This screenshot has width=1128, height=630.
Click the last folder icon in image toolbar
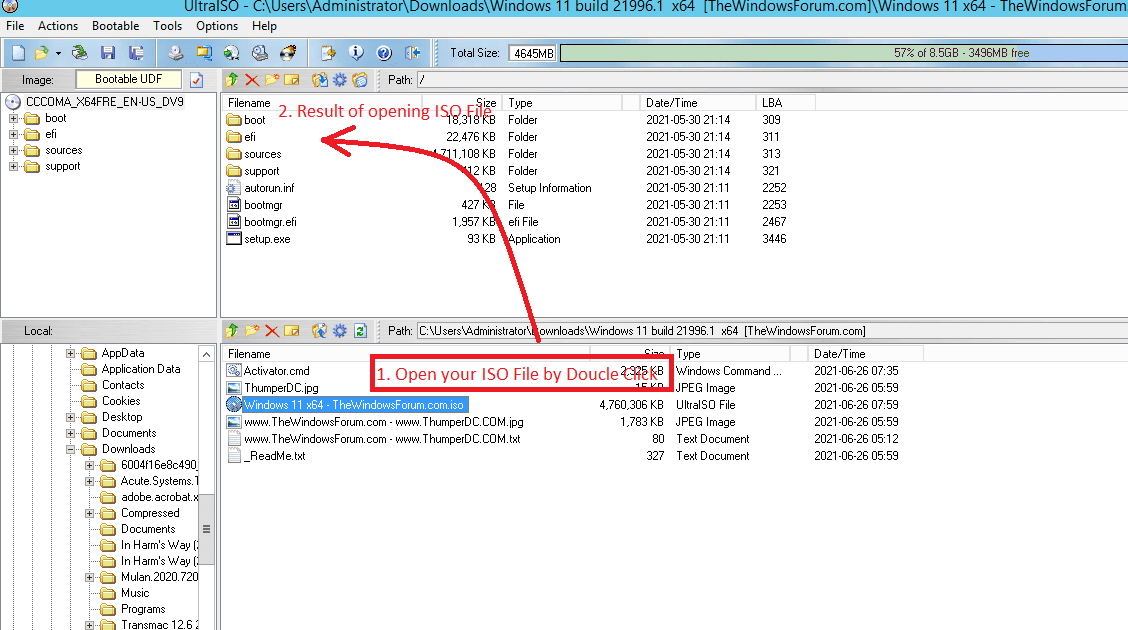tap(360, 80)
